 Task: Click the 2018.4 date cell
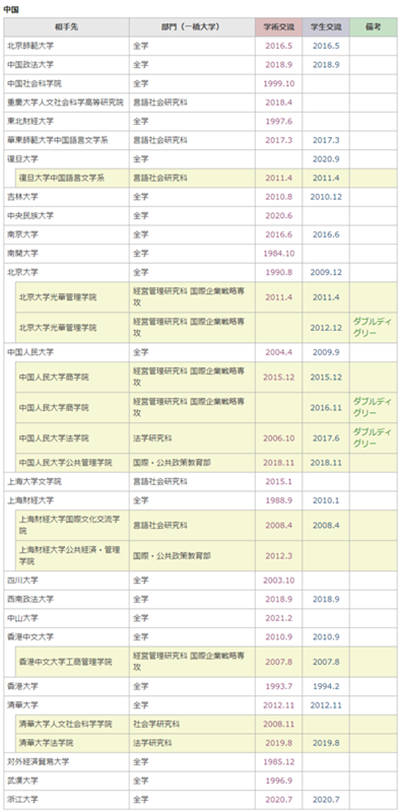(278, 103)
